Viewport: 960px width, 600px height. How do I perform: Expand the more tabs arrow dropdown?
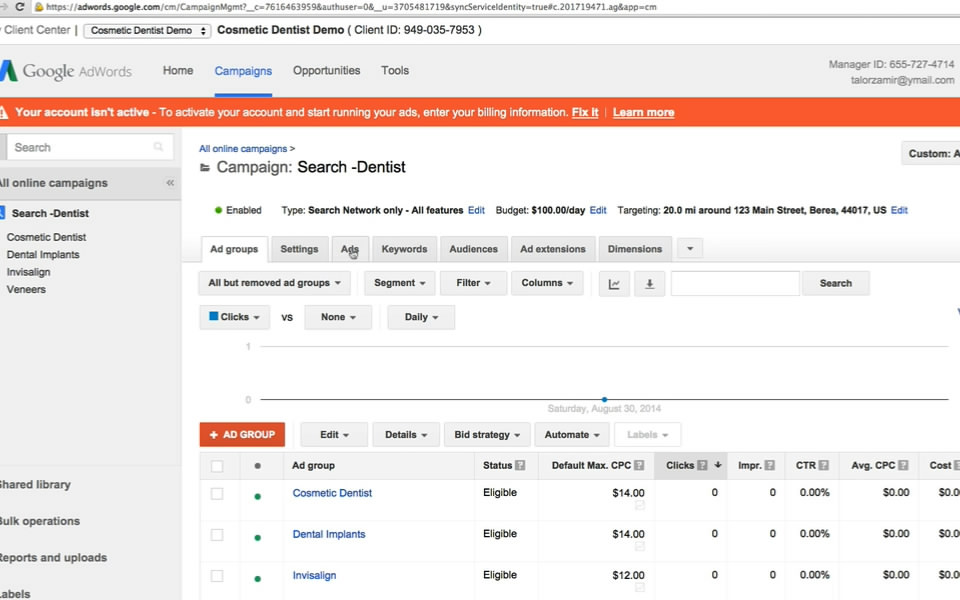(690, 249)
